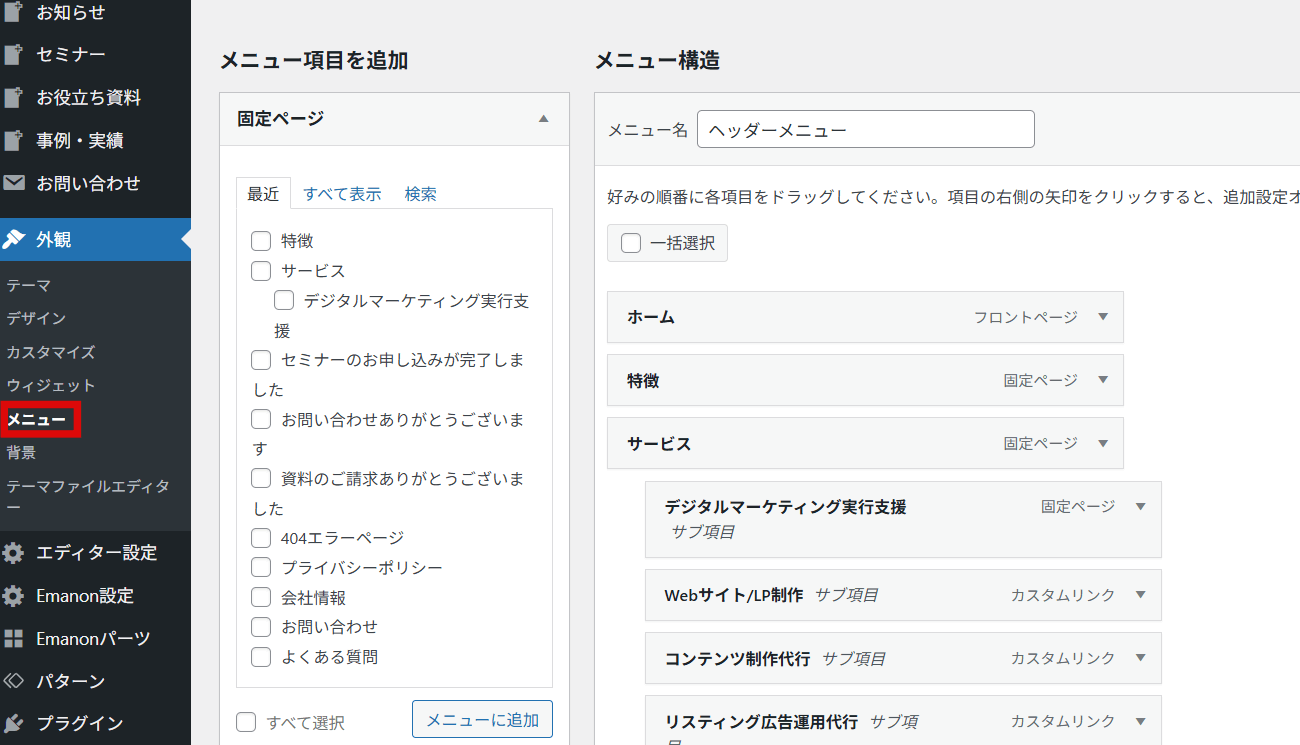The image size is (1300, 745).
Task: Click the pin icon next to お役立ち資料
Action: click(x=14, y=98)
